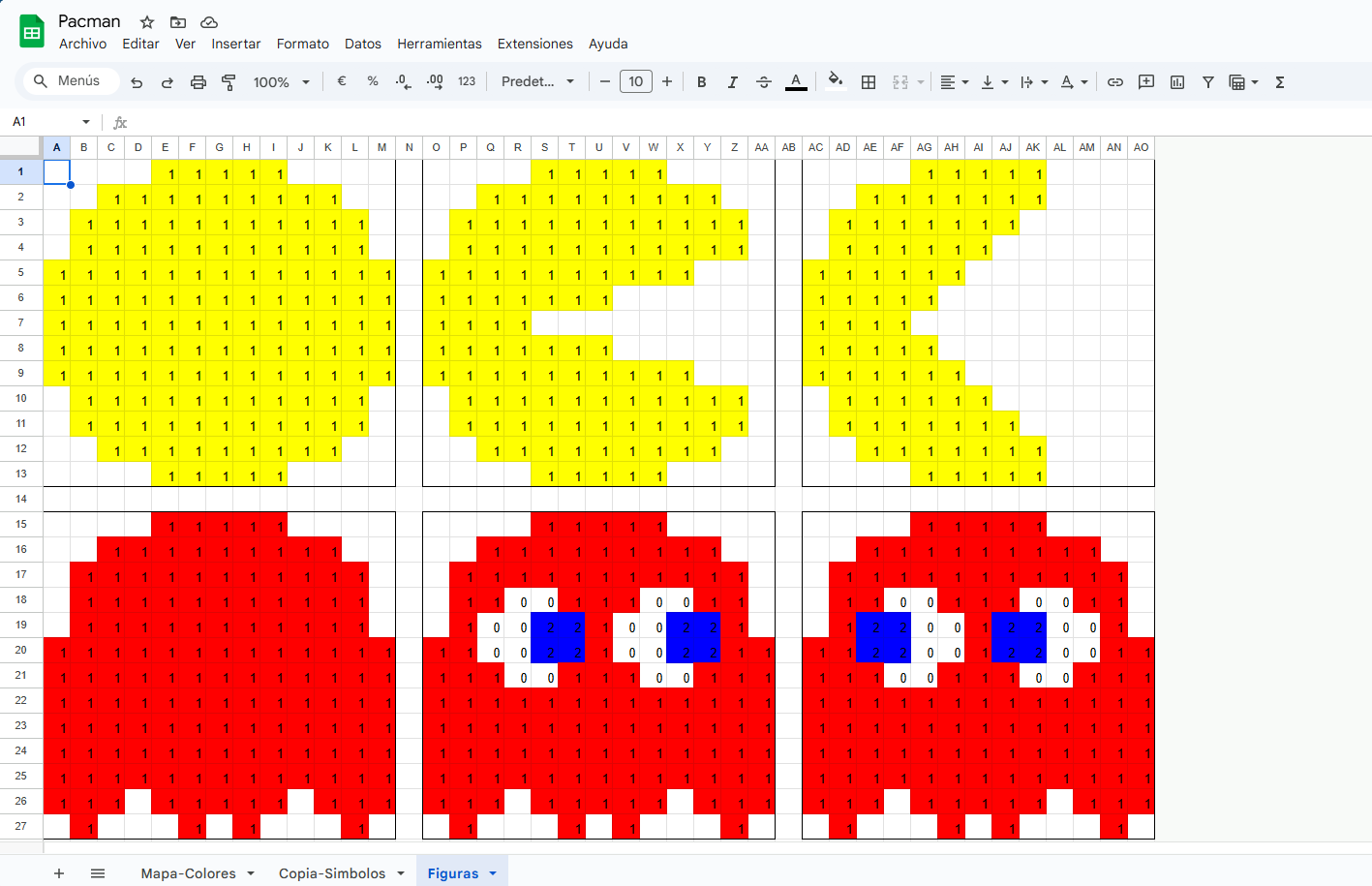Open the font Predet... dropdown
This screenshot has height=886, width=1372.
(537, 81)
